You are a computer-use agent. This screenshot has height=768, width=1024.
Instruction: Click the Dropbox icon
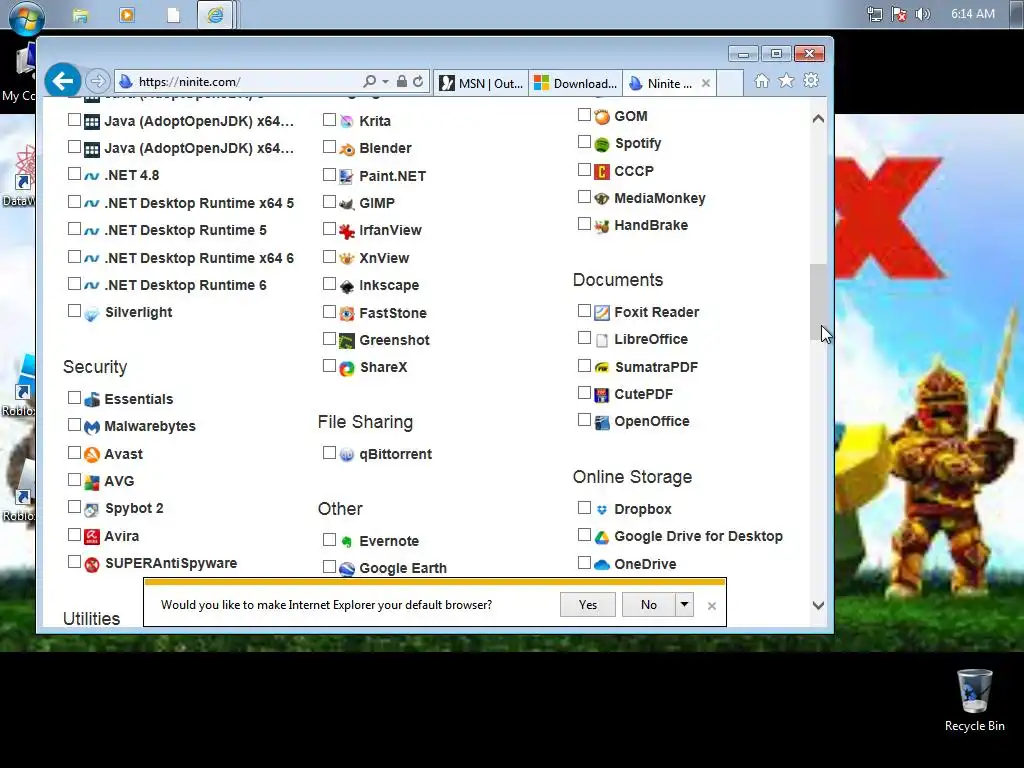[601, 509]
